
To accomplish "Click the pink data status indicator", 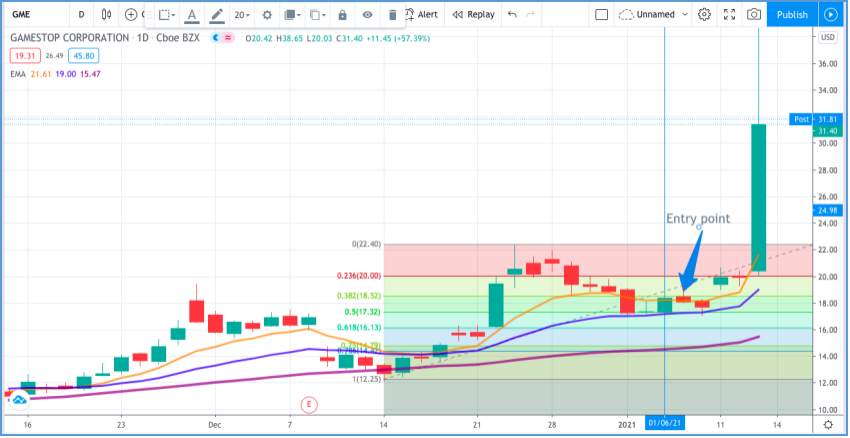I will click(x=228, y=38).
